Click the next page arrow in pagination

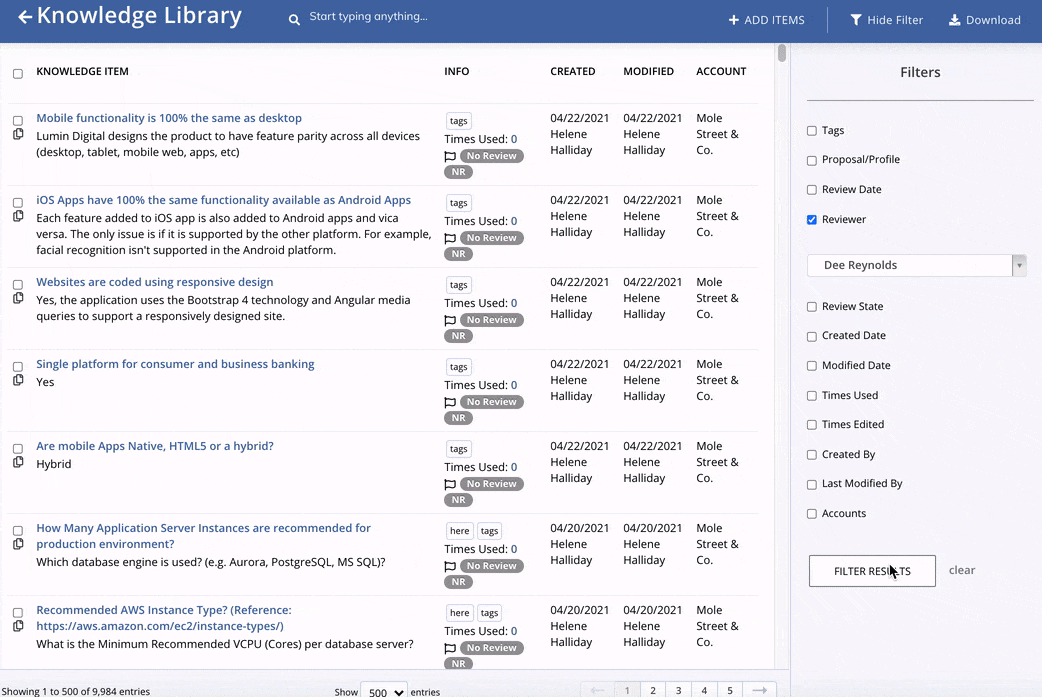click(x=759, y=690)
